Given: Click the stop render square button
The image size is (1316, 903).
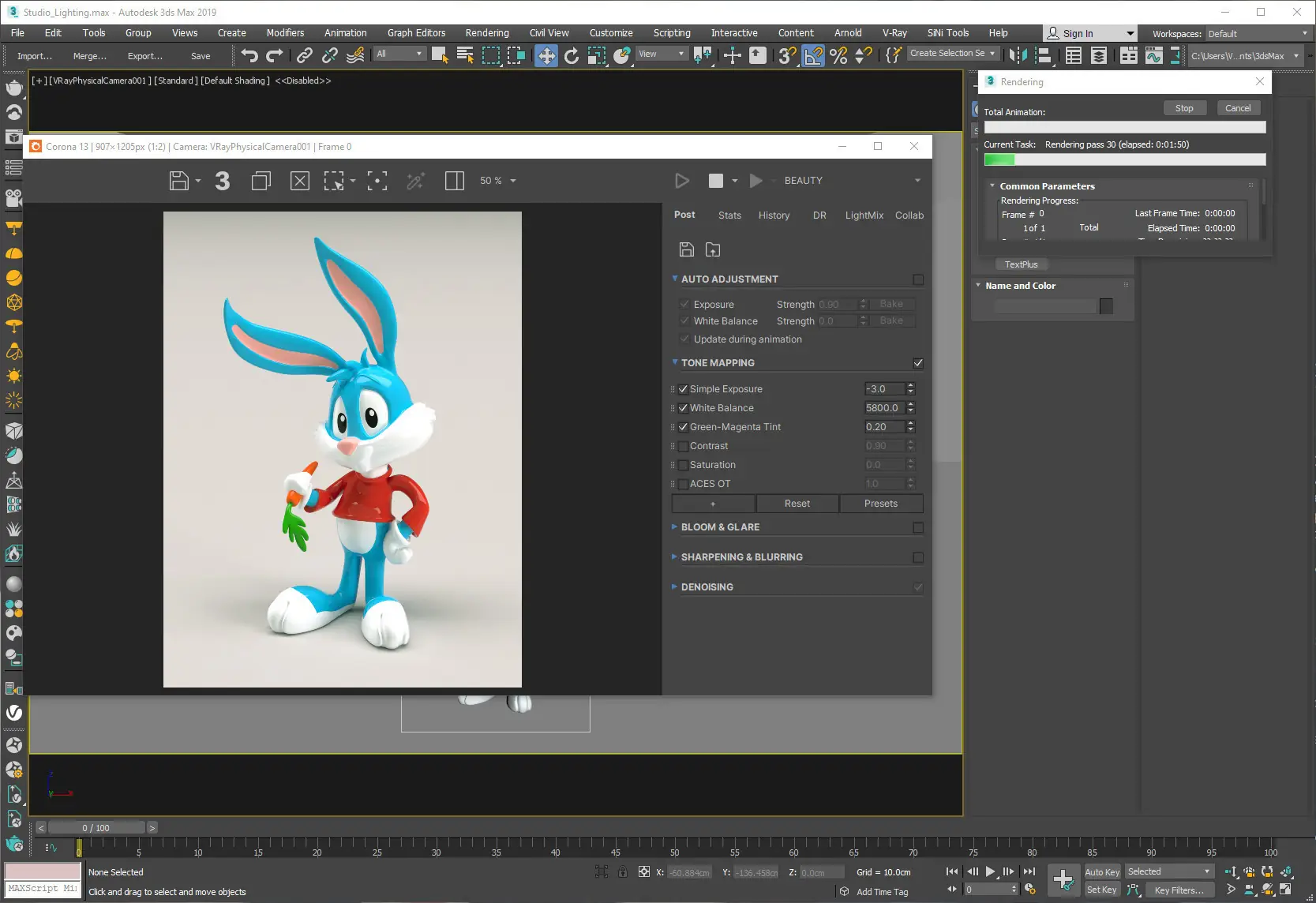Looking at the screenshot, I should point(715,181).
